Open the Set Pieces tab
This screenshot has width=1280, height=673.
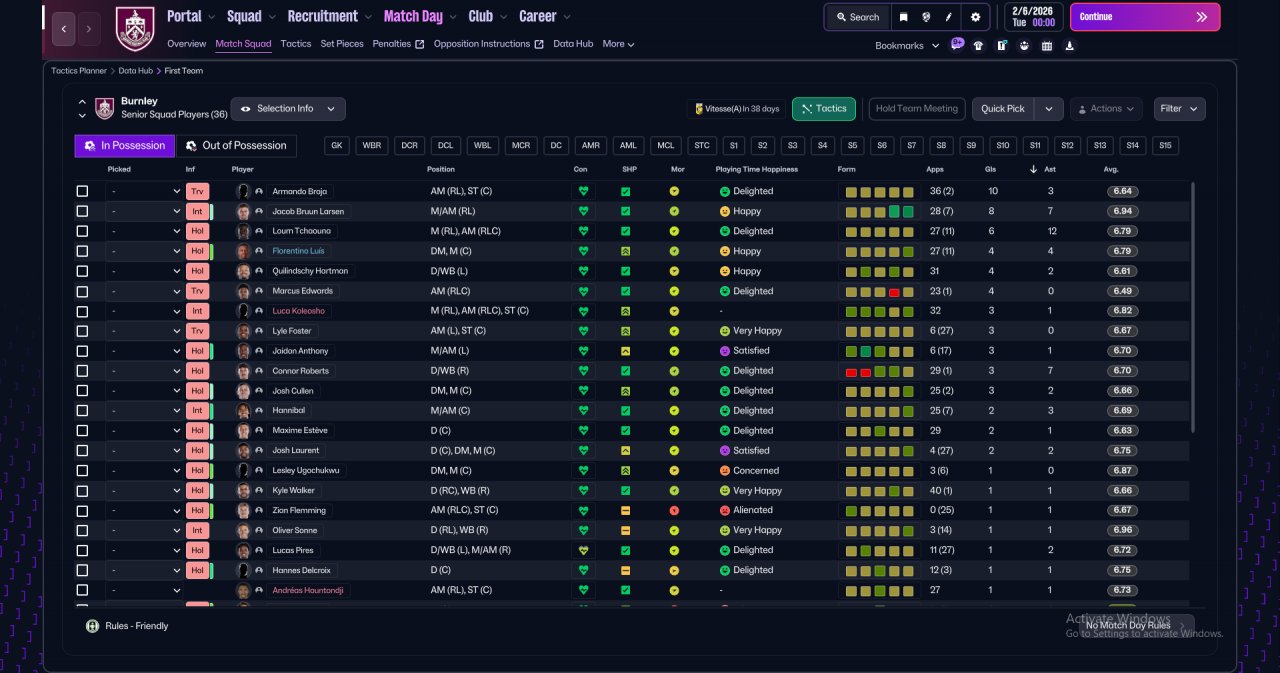pyautogui.click(x=342, y=44)
